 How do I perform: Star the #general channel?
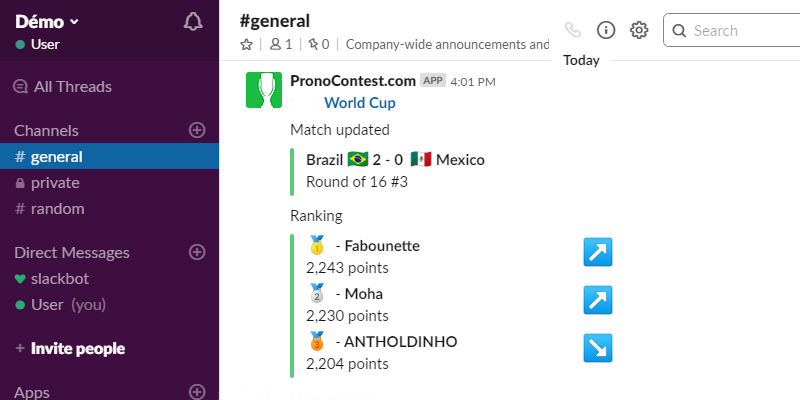pos(246,44)
